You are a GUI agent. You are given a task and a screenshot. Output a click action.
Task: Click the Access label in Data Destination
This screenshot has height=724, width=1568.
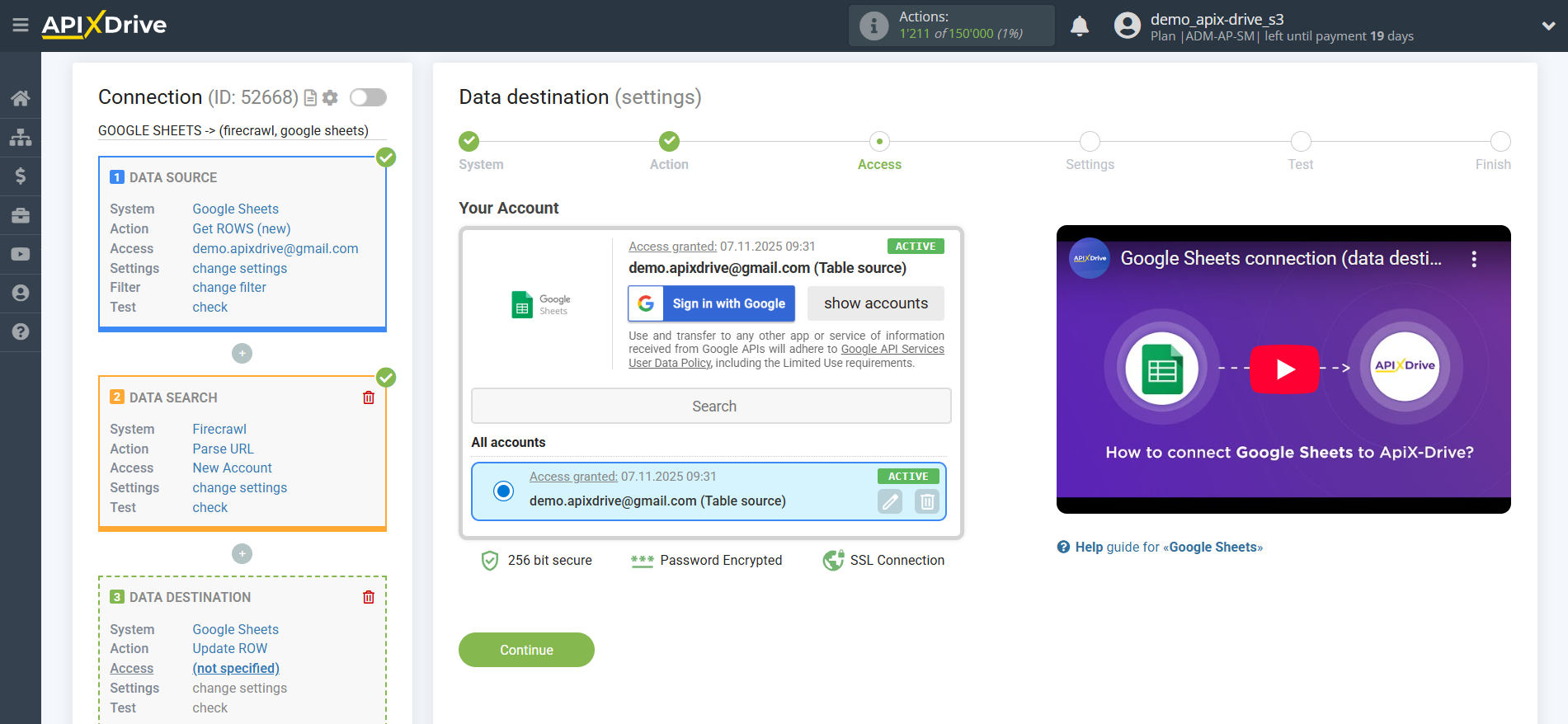132,668
